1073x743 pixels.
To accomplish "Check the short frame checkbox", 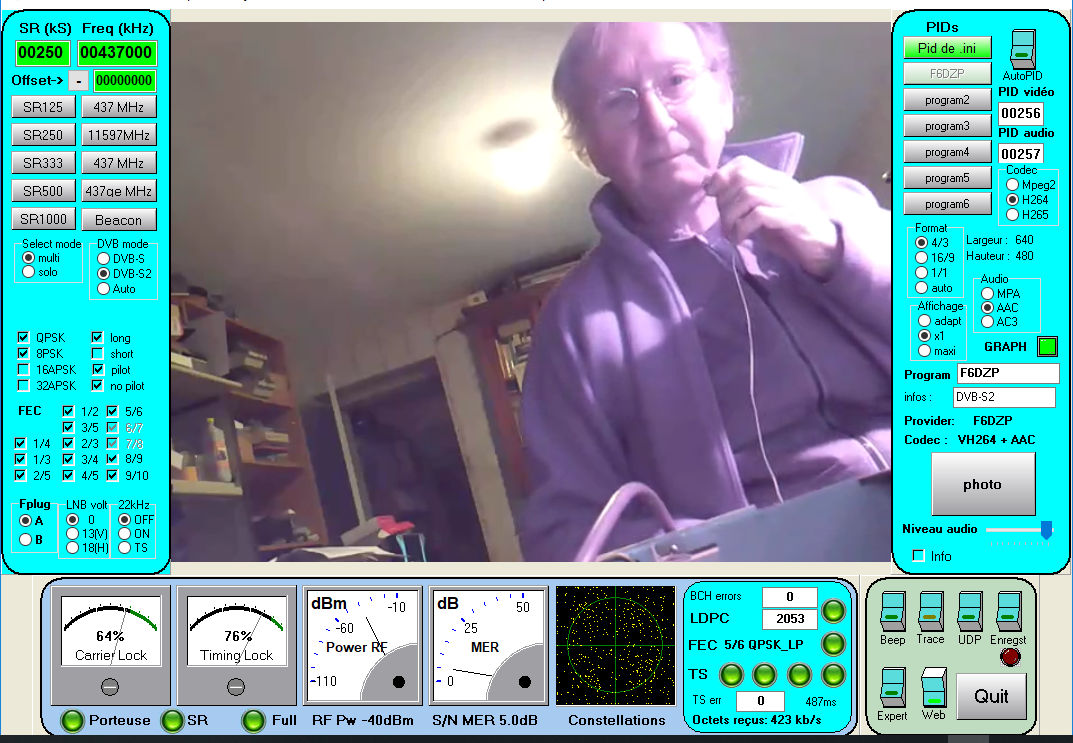I will pyautogui.click(x=97, y=354).
